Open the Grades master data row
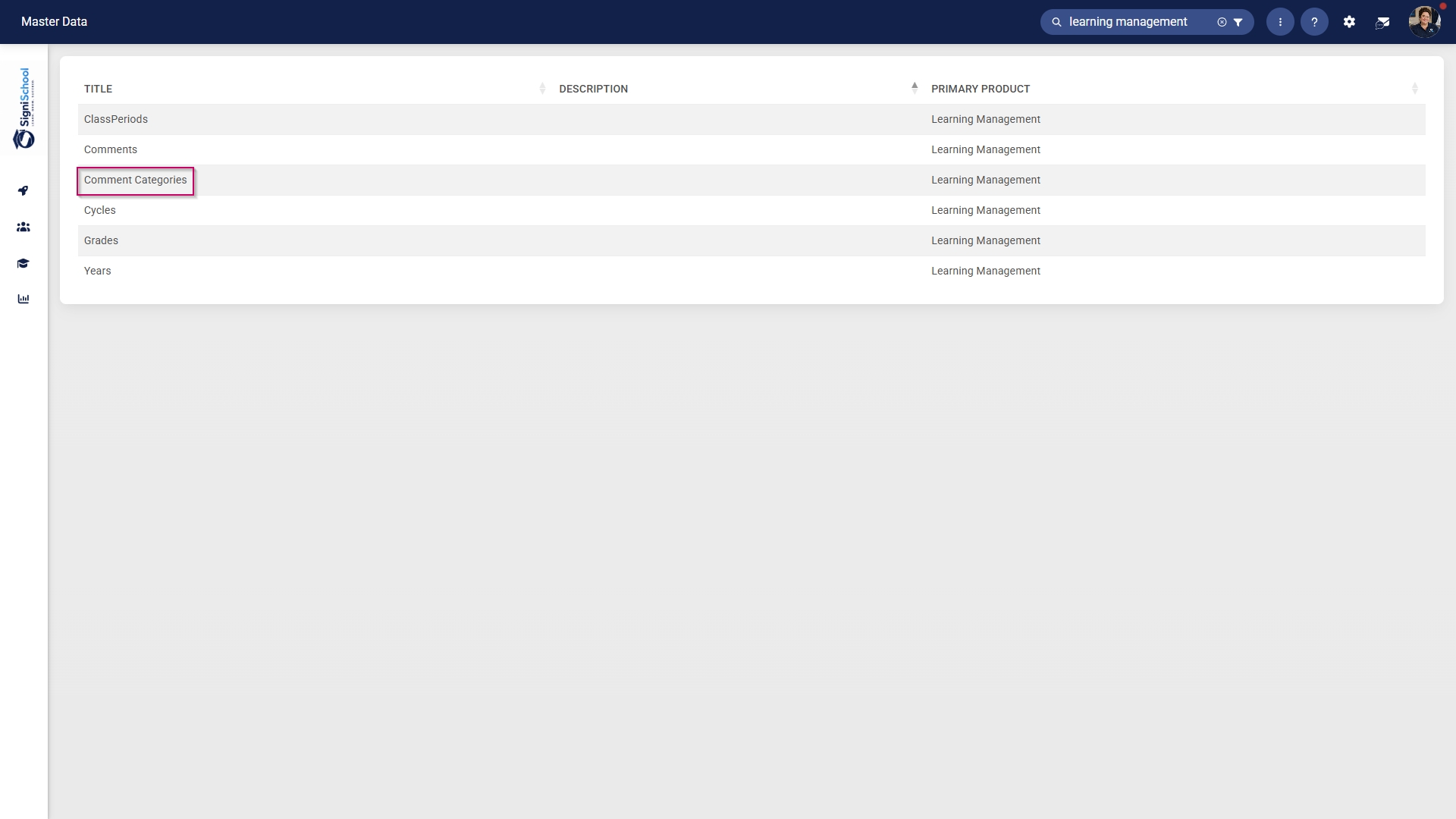Viewport: 1456px width, 819px height. pos(752,240)
